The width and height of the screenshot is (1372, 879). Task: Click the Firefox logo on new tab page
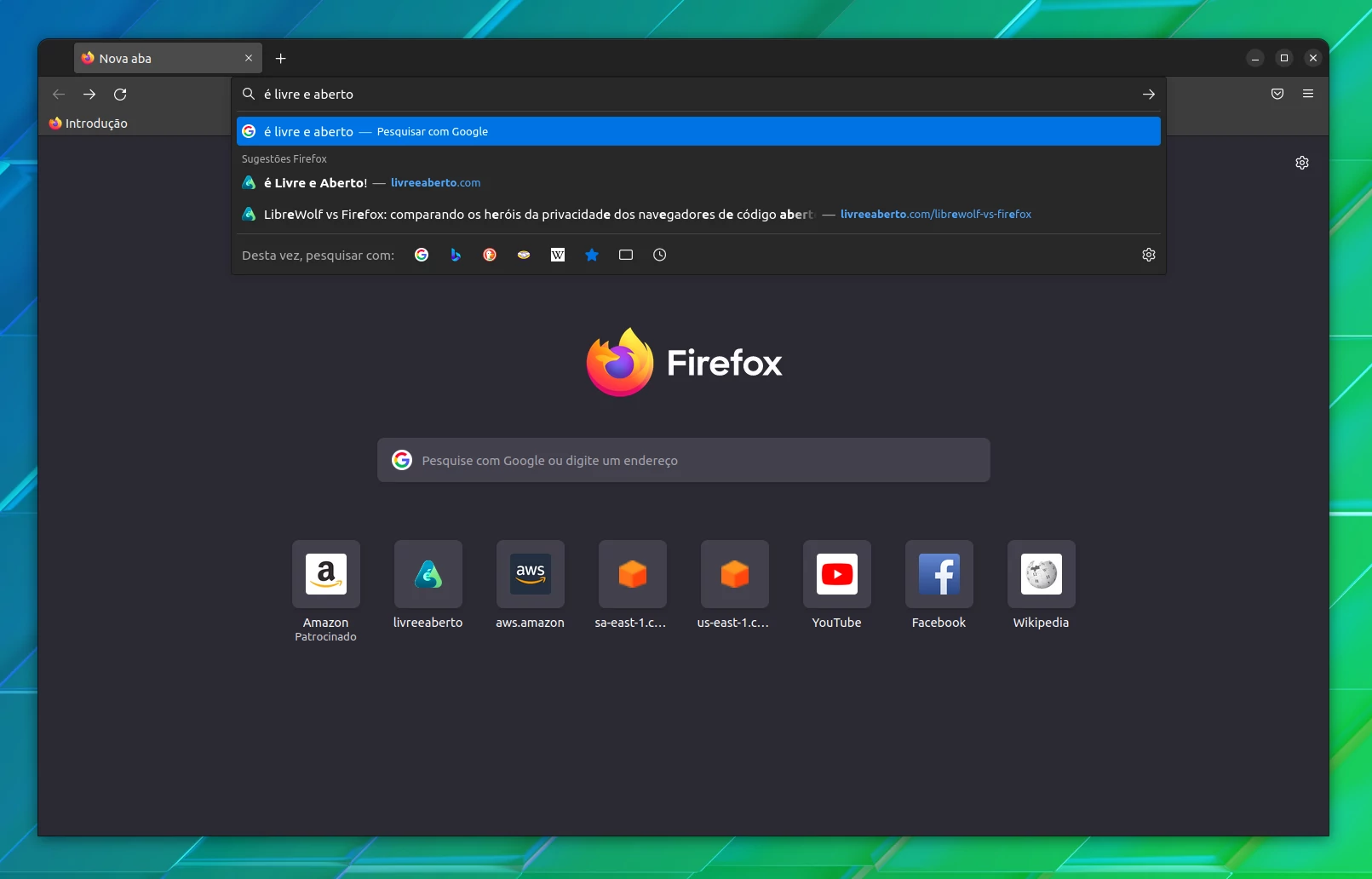pos(684,362)
